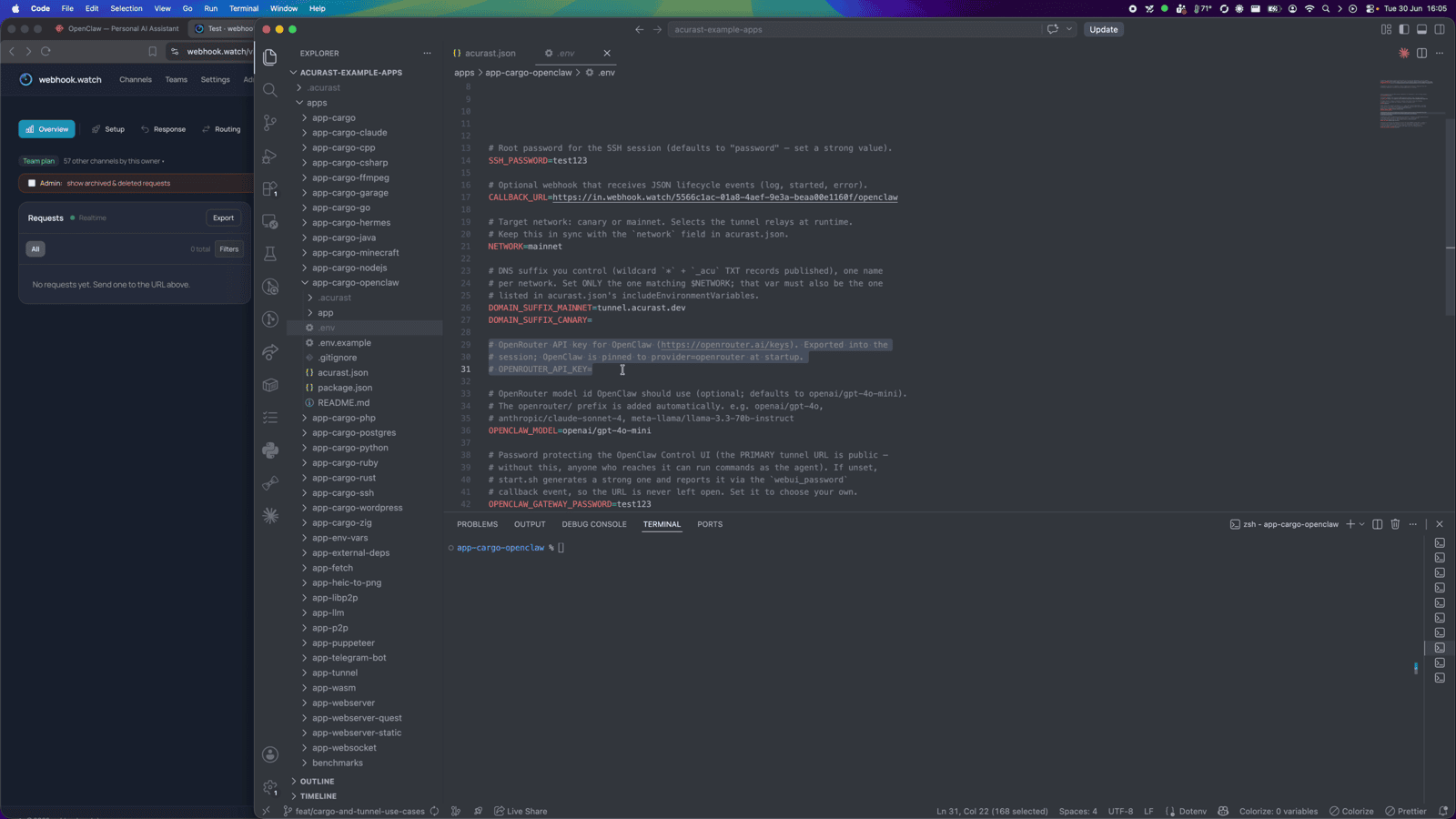The image size is (1456, 819).
Task: Open the Explorer view in activity bar
Action: [x=270, y=57]
